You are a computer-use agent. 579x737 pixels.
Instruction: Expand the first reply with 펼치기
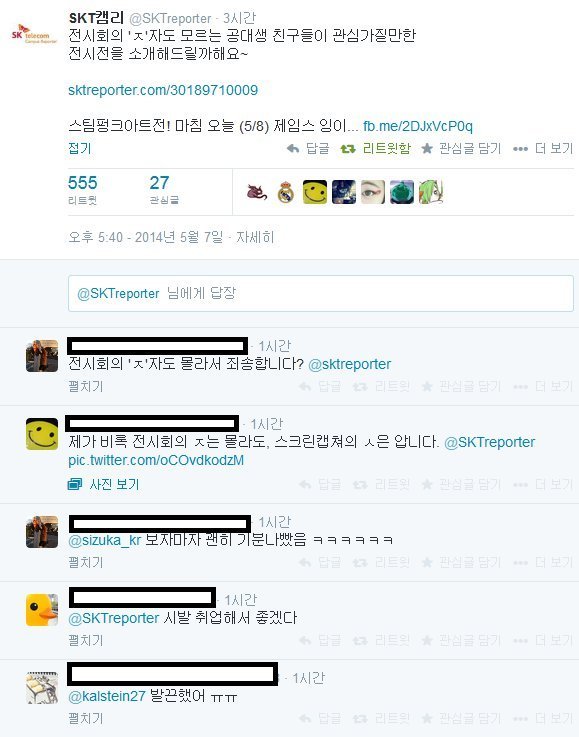tap(86, 387)
